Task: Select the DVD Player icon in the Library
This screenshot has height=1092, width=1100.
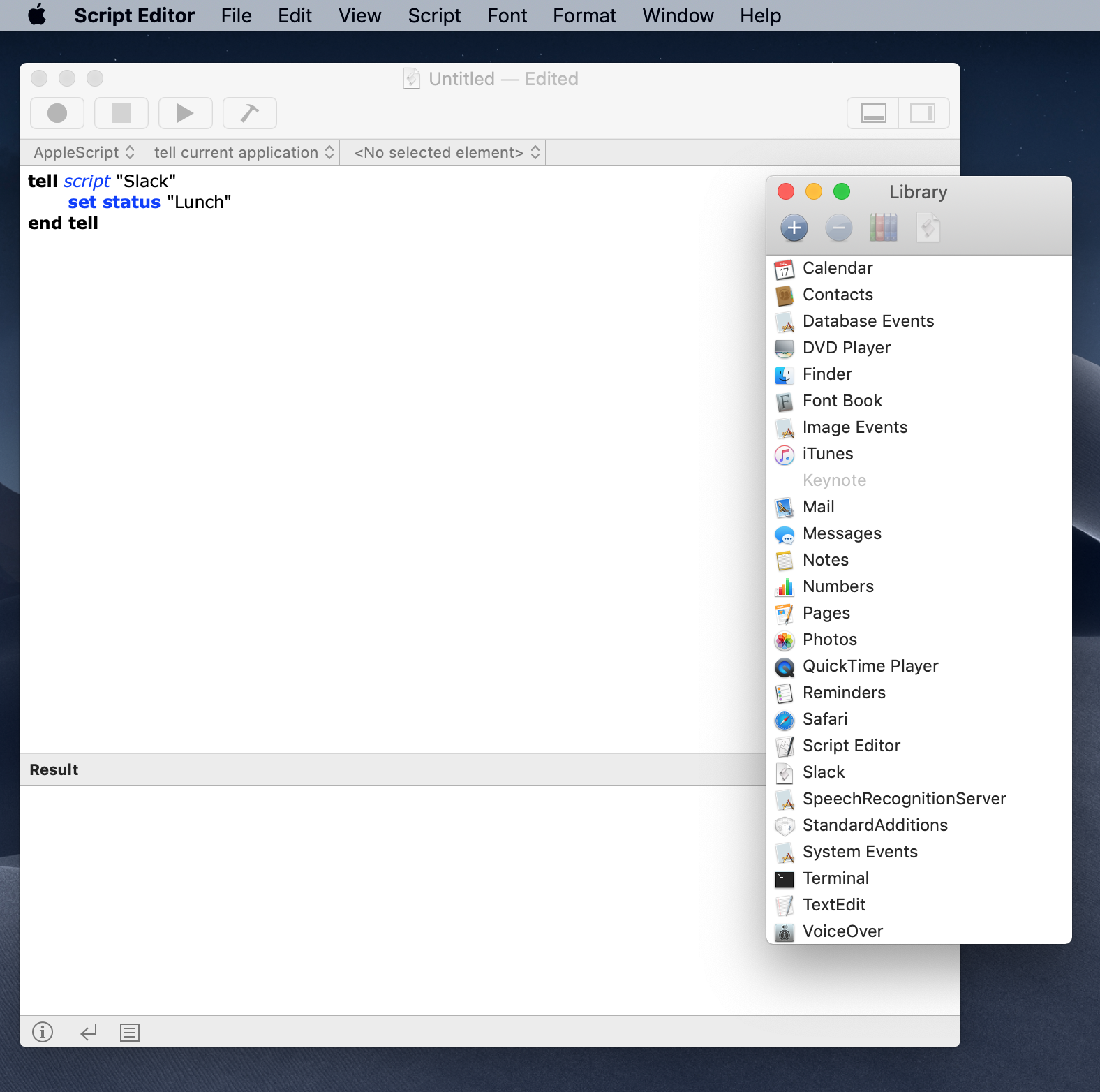Action: click(x=785, y=348)
